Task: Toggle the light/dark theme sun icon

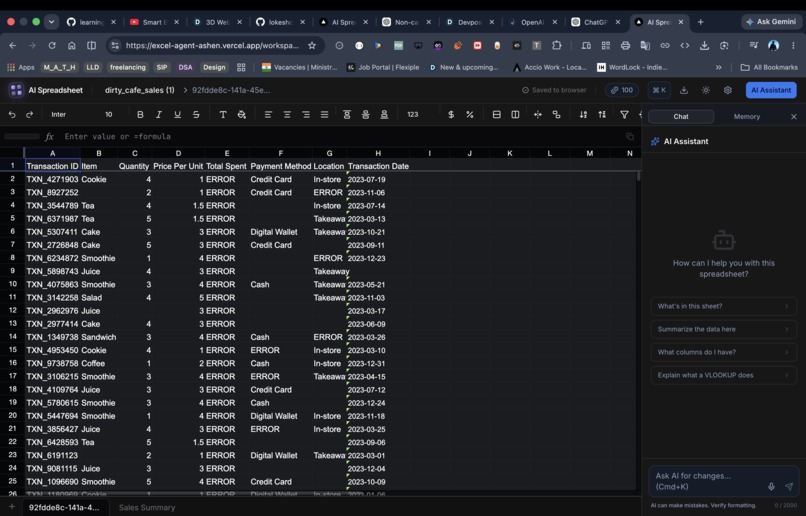Action: (706, 90)
